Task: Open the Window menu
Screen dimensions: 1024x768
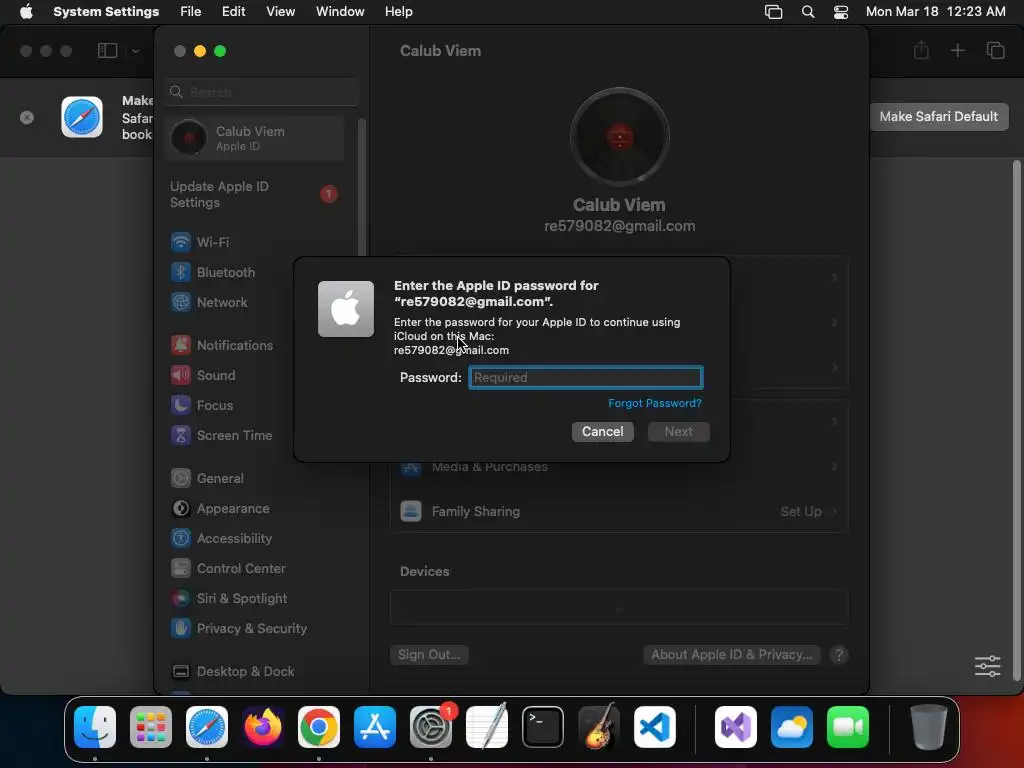Action: point(340,11)
